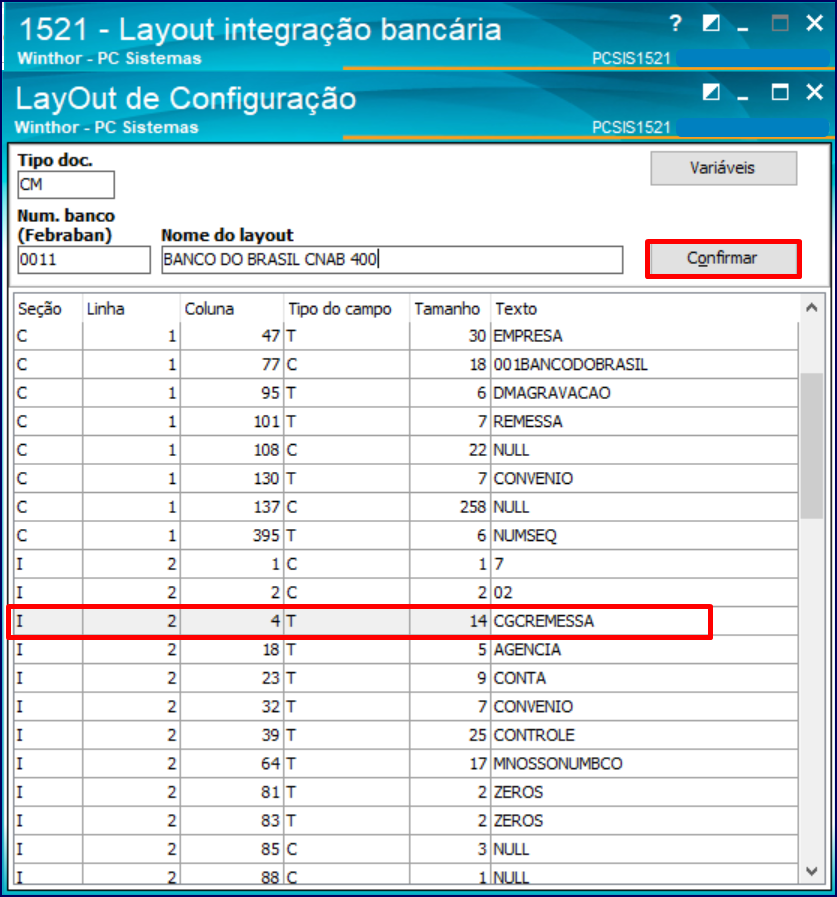Minimize the 1521 Layout integração bancária window
Screen dimensions: 837x897
tap(743, 29)
